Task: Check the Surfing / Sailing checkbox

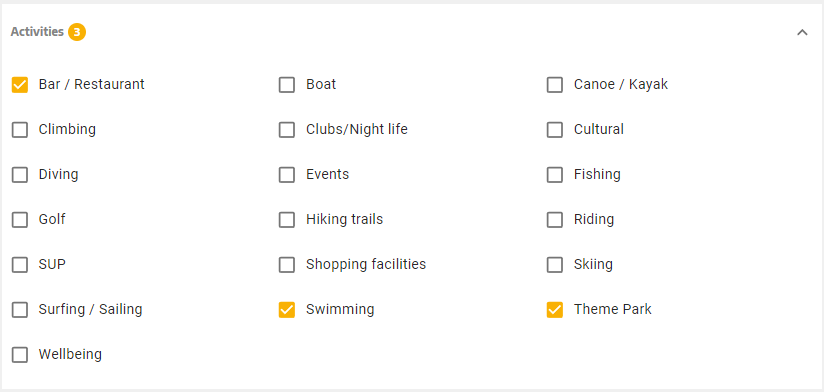Action: point(20,310)
